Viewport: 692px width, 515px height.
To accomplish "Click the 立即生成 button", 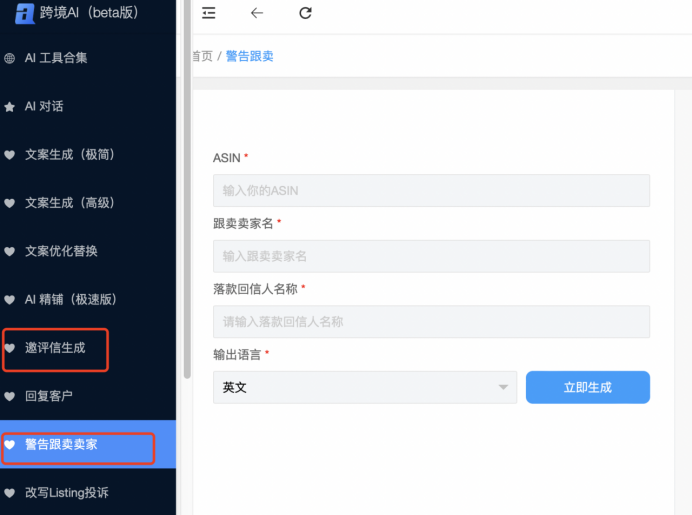I will pos(587,387).
